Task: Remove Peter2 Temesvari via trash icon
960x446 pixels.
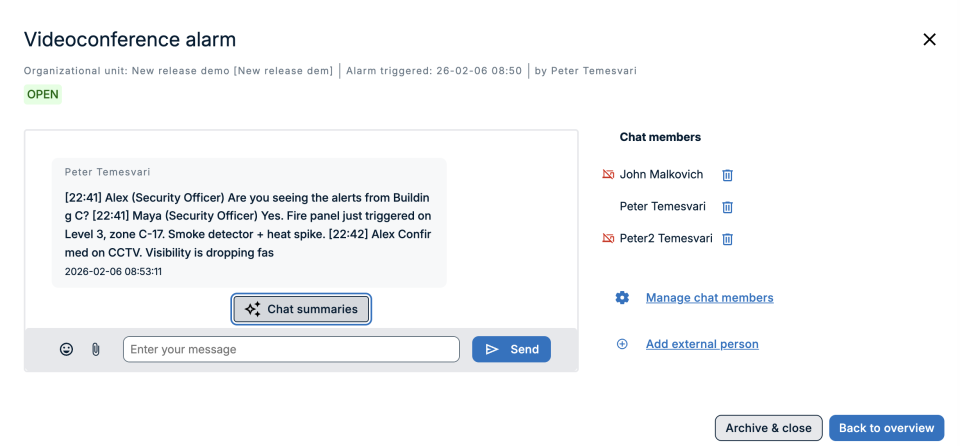Action: pyautogui.click(x=728, y=239)
